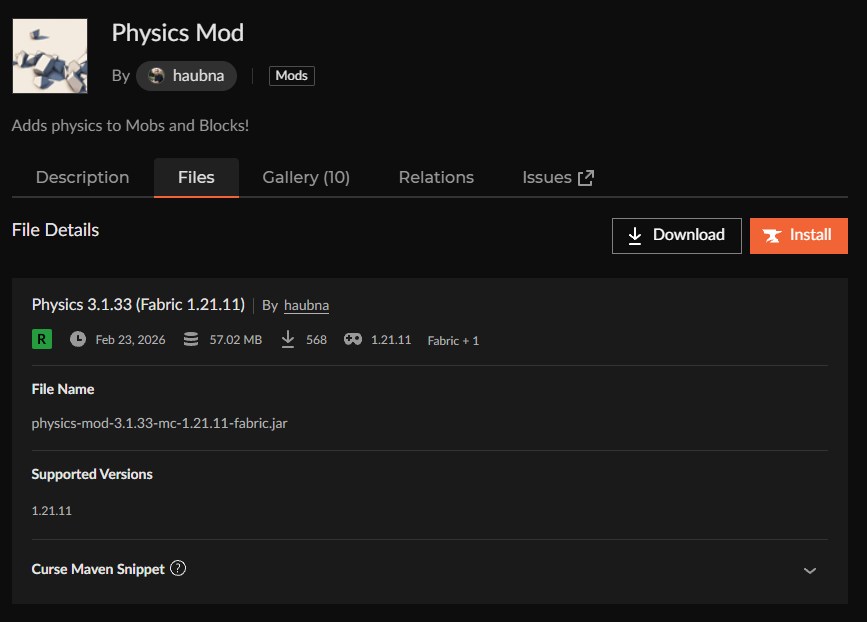867x622 pixels.
Task: Go to the Relations tab
Action: (x=436, y=177)
